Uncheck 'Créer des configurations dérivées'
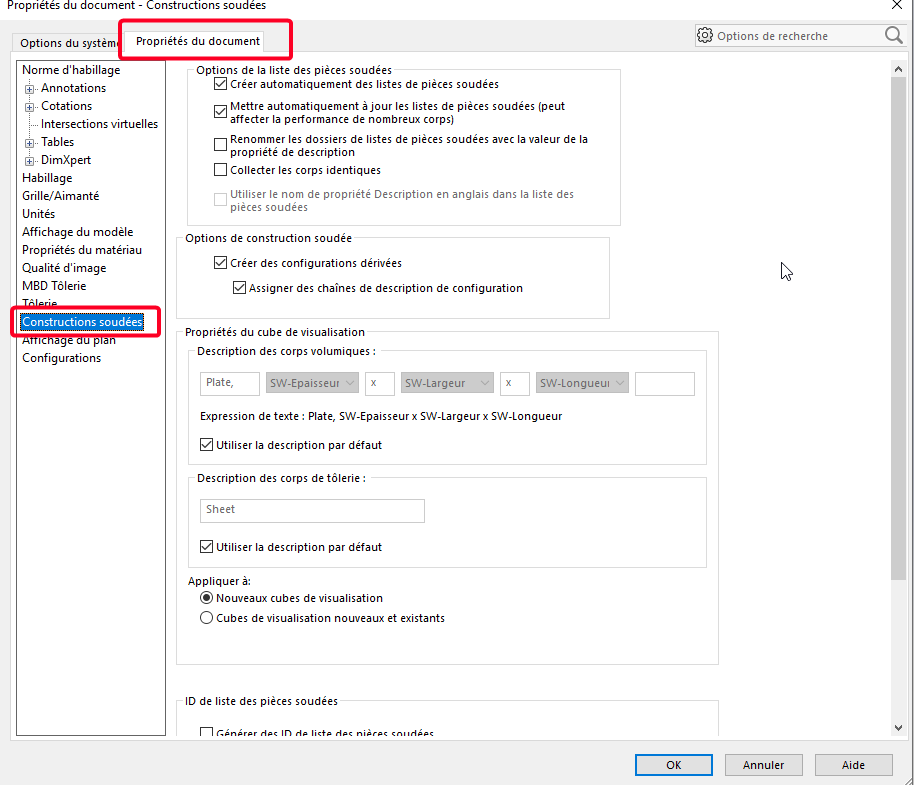The height and width of the screenshot is (785, 914). (221, 264)
